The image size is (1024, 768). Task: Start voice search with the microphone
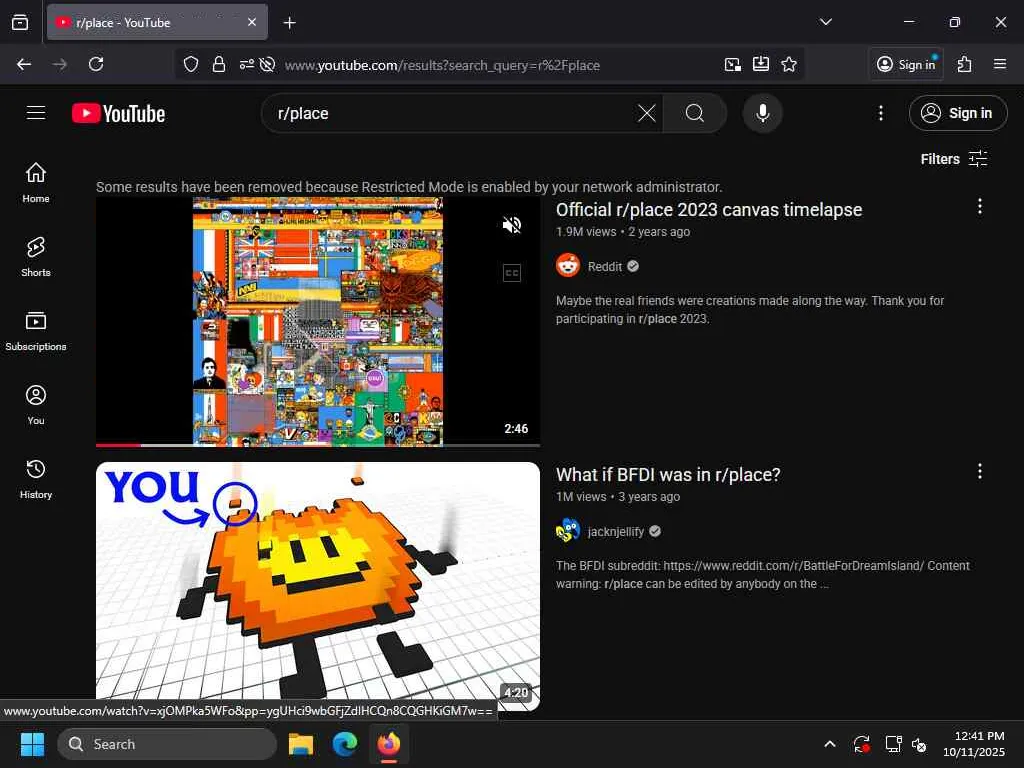coord(762,113)
